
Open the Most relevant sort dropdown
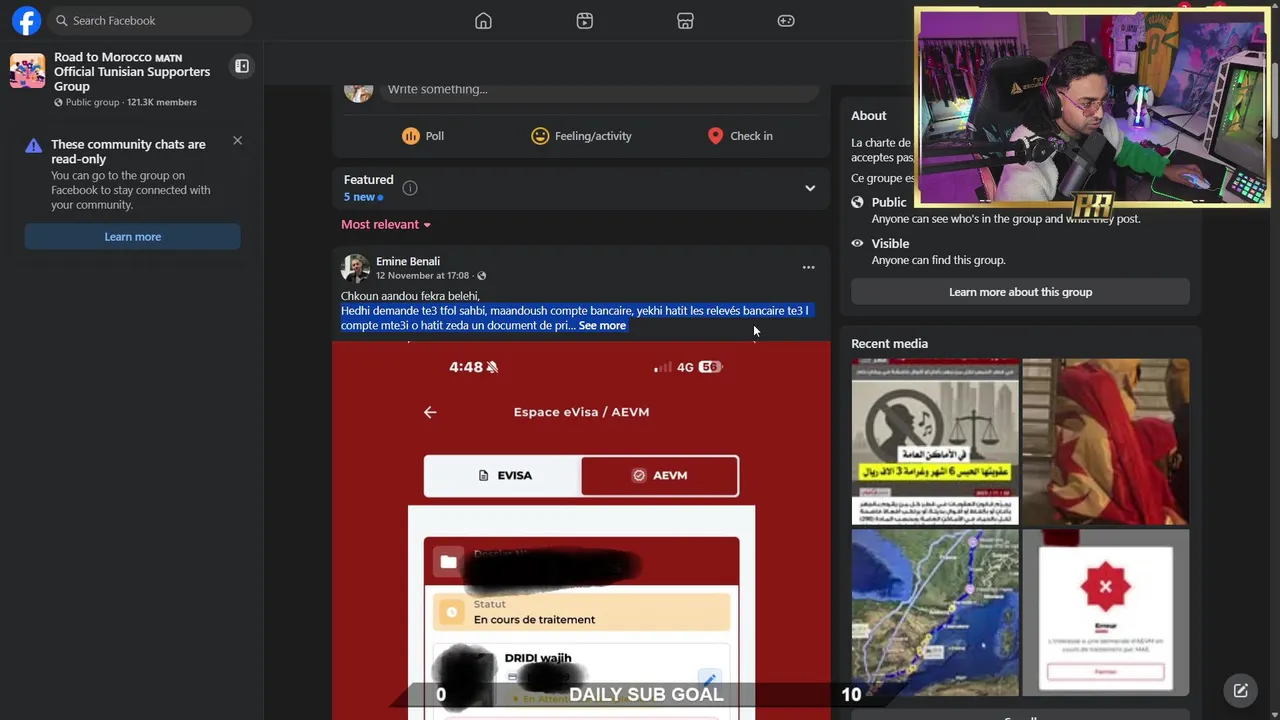pos(386,224)
